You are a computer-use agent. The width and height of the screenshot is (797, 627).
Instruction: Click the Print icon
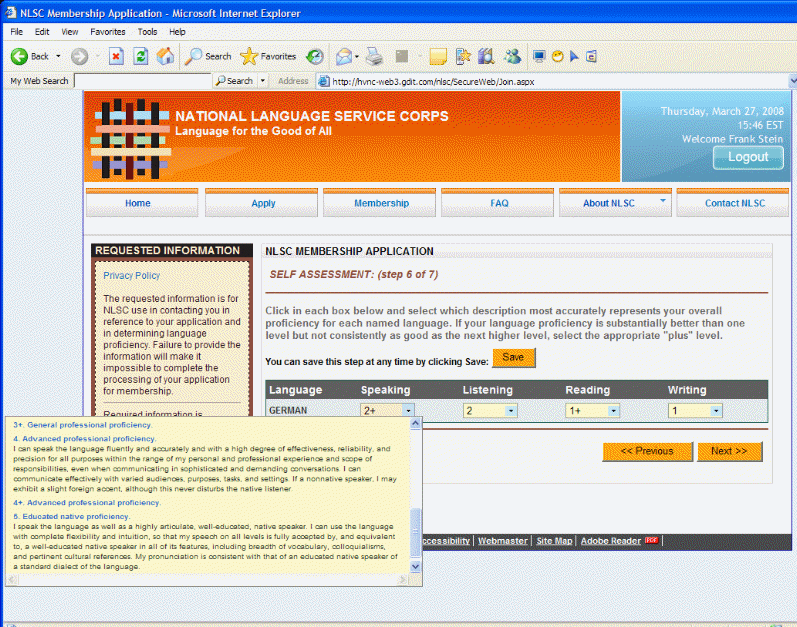[375, 56]
